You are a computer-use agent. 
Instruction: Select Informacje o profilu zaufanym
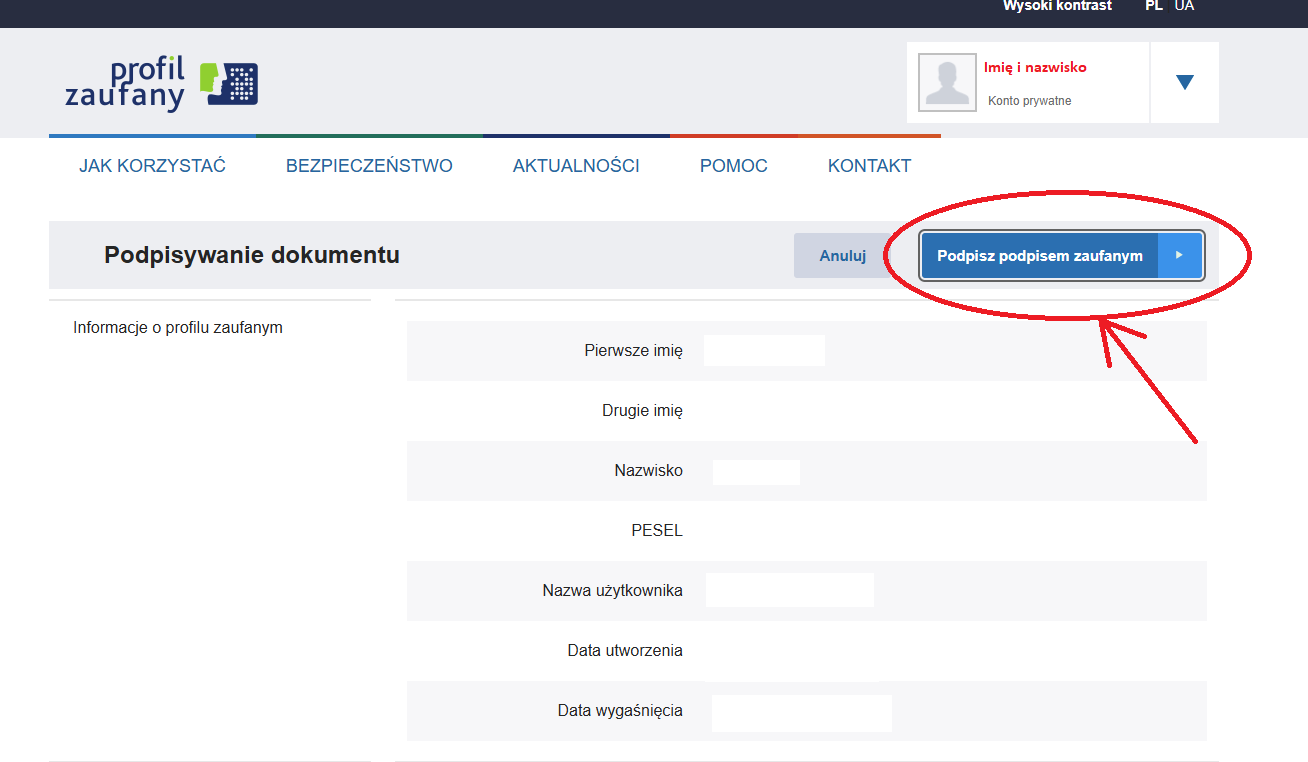tap(178, 327)
